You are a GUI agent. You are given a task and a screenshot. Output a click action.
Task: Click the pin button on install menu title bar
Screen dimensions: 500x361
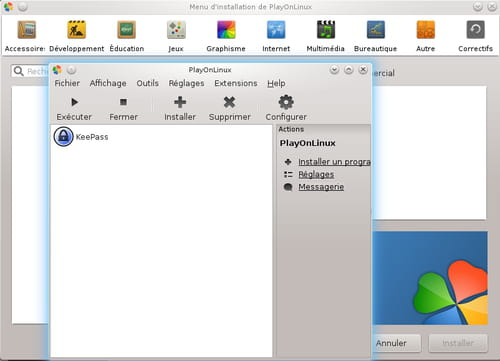(23, 7)
